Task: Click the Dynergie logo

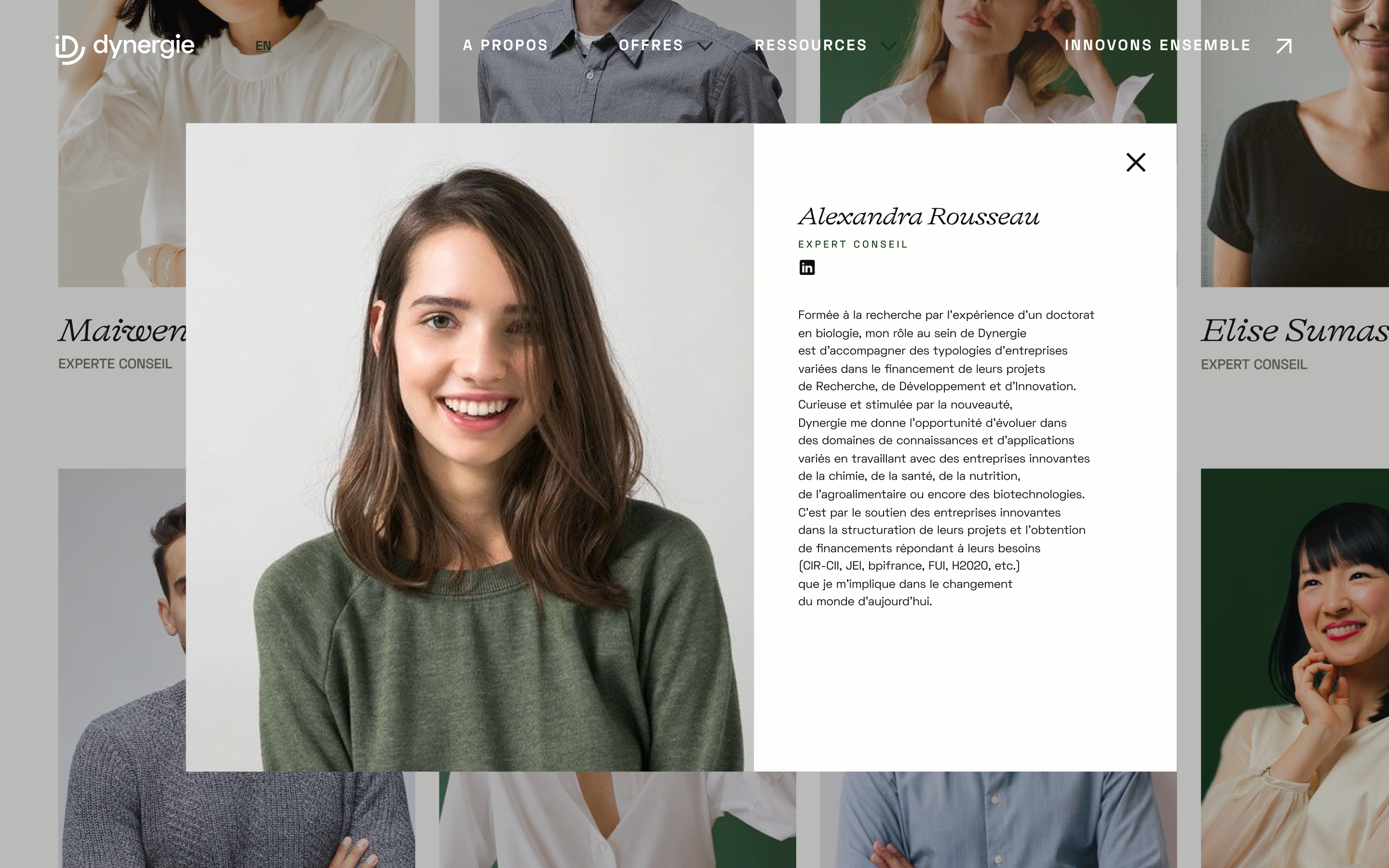Action: 124,48
